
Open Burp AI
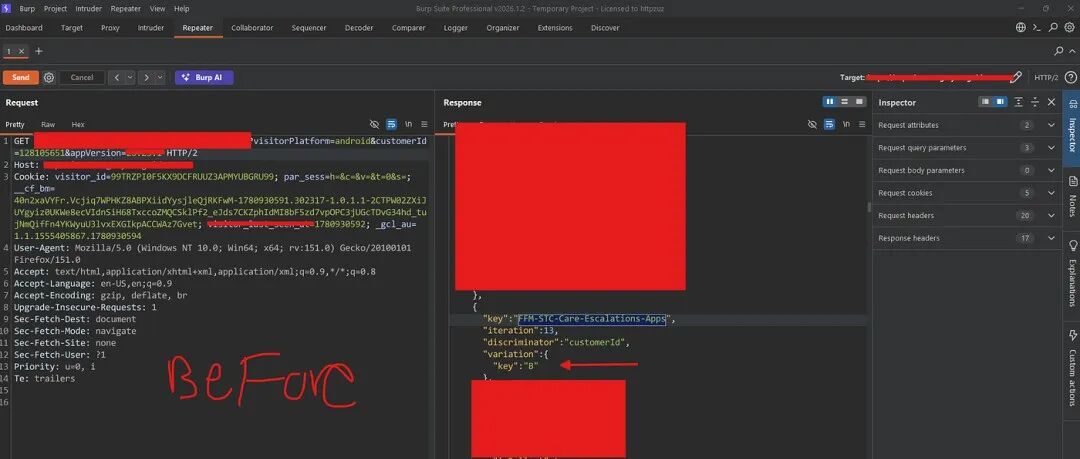[204, 78]
